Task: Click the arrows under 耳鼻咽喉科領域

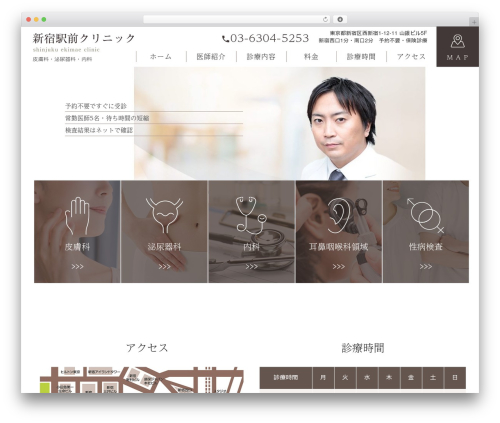Action: tap(339, 266)
